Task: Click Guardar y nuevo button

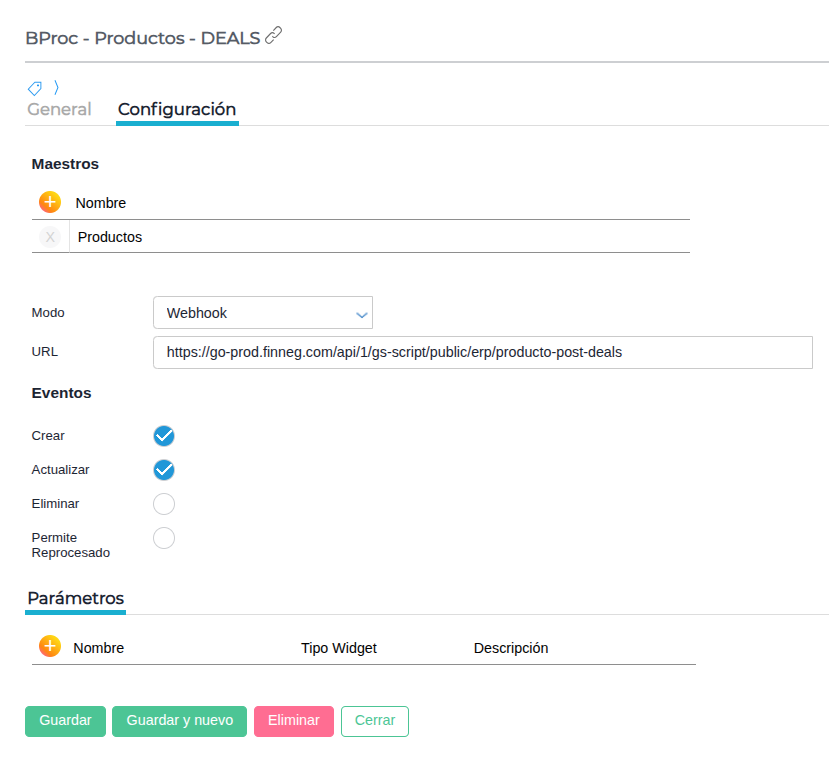Action: 179,721
